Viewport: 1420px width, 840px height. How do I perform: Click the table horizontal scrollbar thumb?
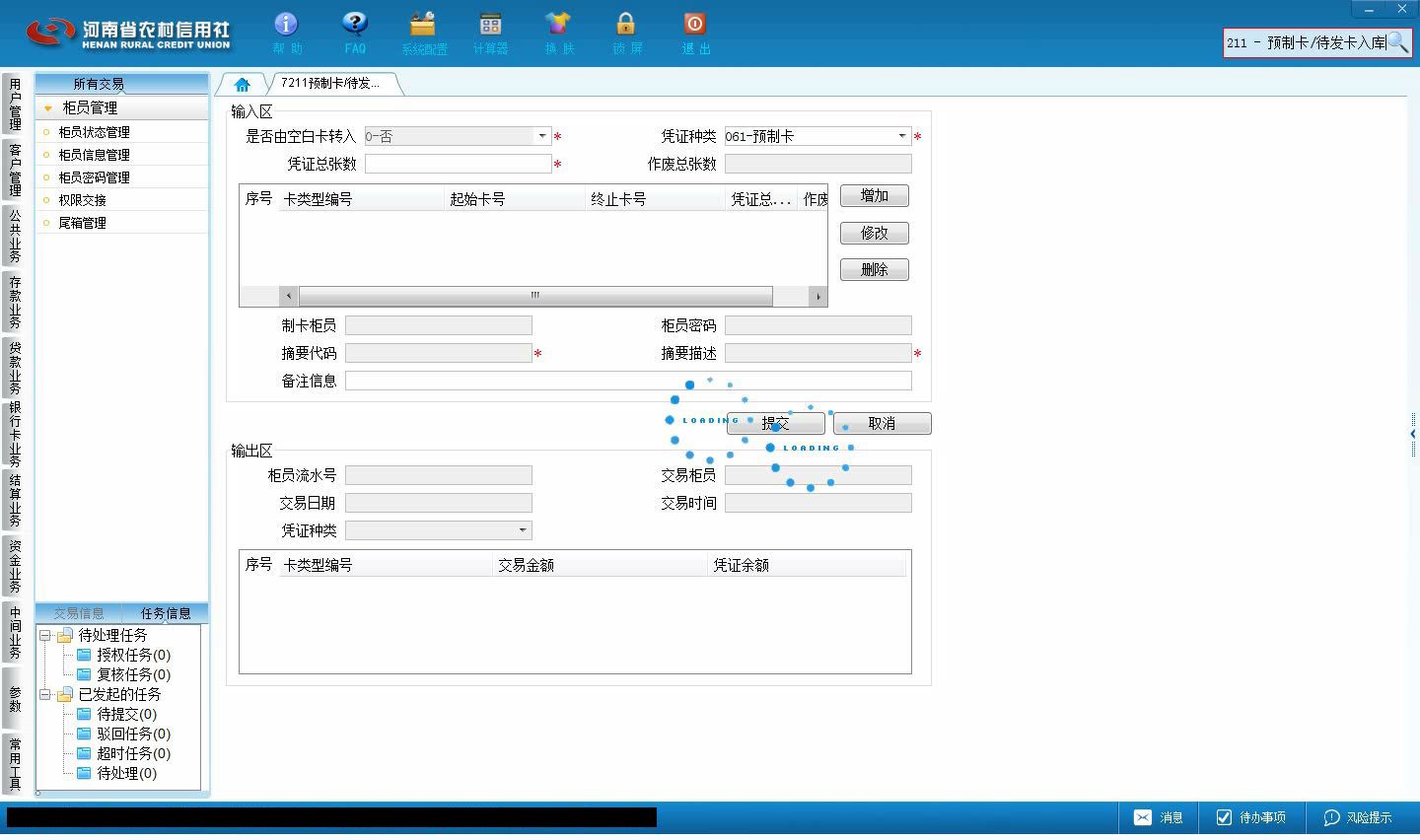(x=535, y=295)
